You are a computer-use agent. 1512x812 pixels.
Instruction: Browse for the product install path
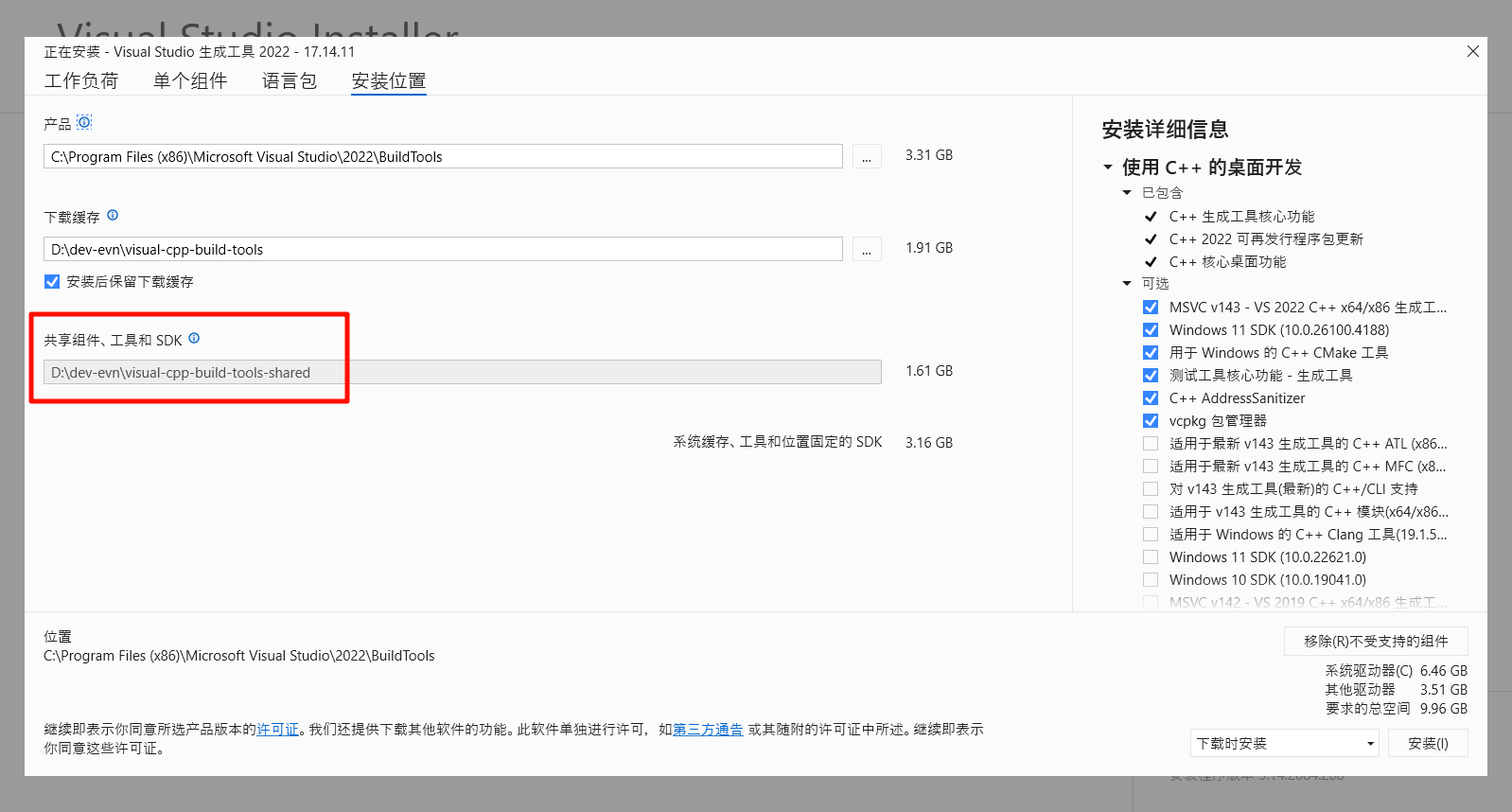pos(867,156)
